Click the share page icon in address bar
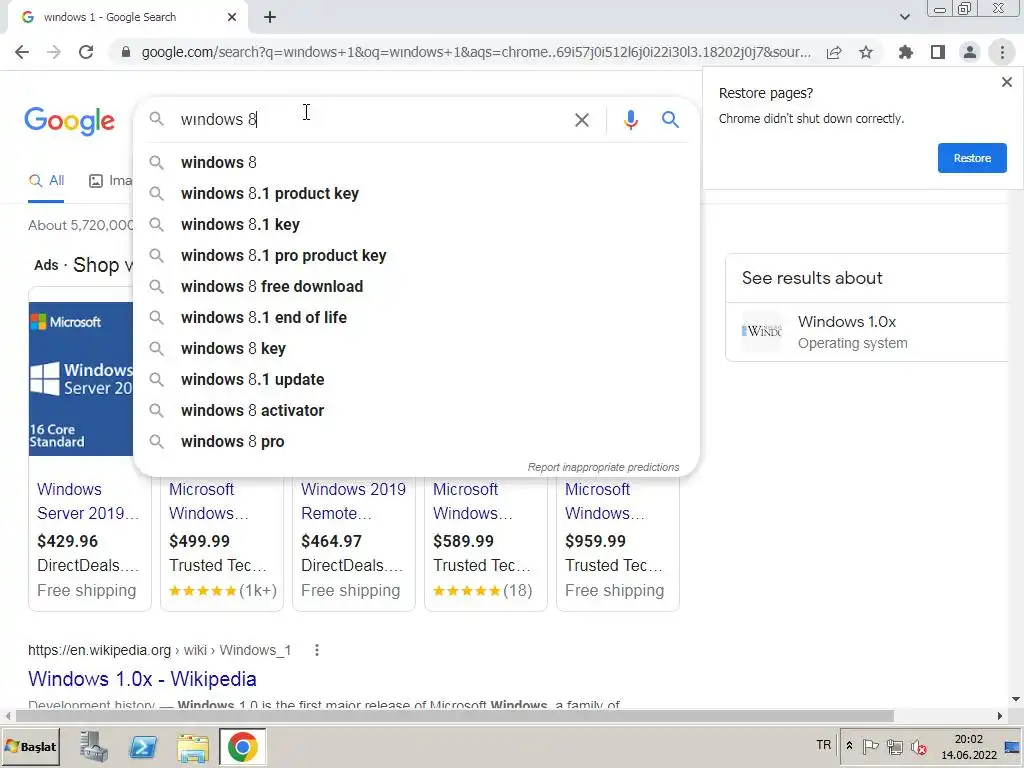 [834, 52]
